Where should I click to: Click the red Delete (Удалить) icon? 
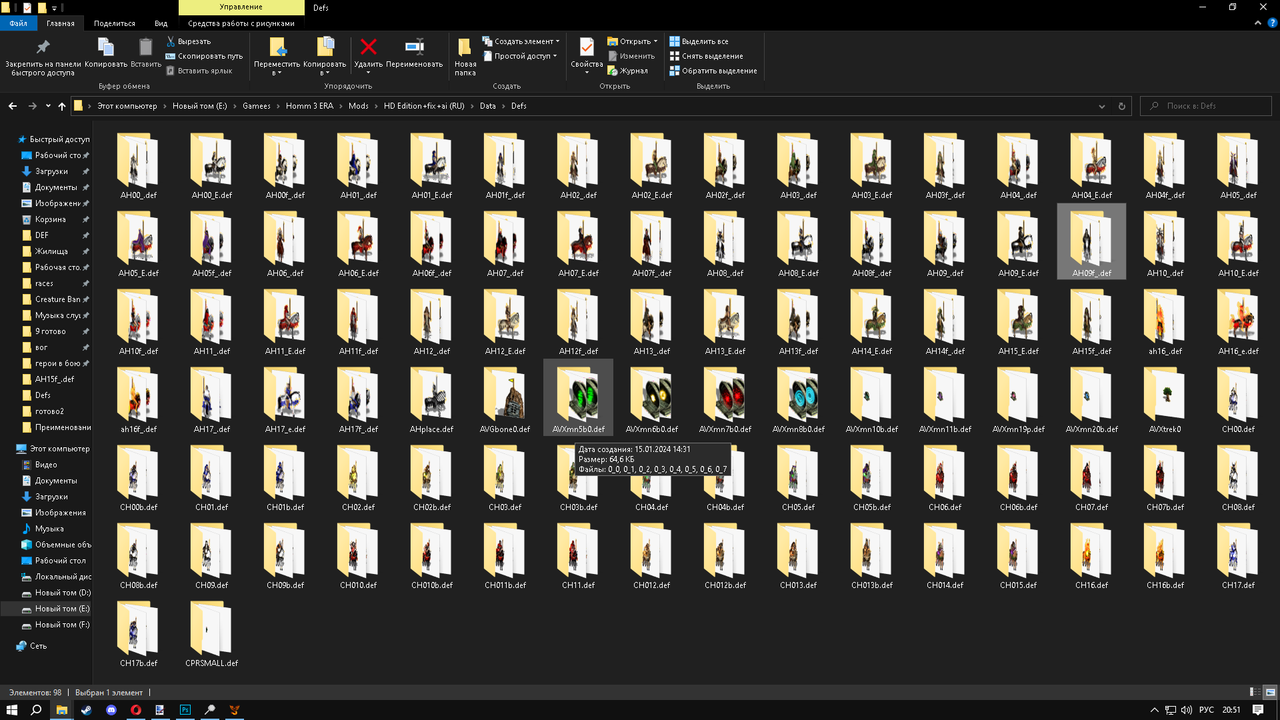point(368,47)
